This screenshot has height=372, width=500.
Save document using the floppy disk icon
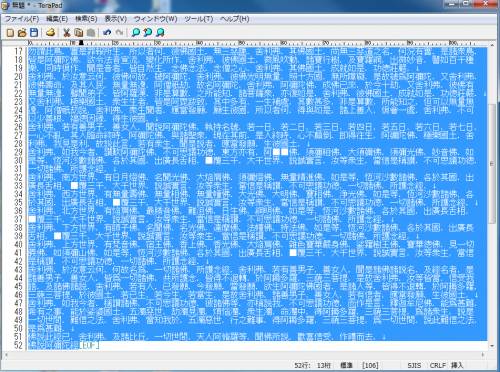click(x=34, y=33)
